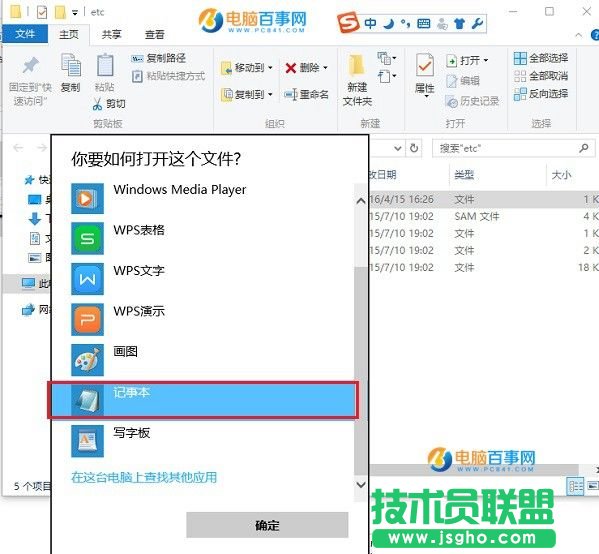Screen dimensions: 599x554
Task: Click the 属性 properties icon
Action: (425, 65)
